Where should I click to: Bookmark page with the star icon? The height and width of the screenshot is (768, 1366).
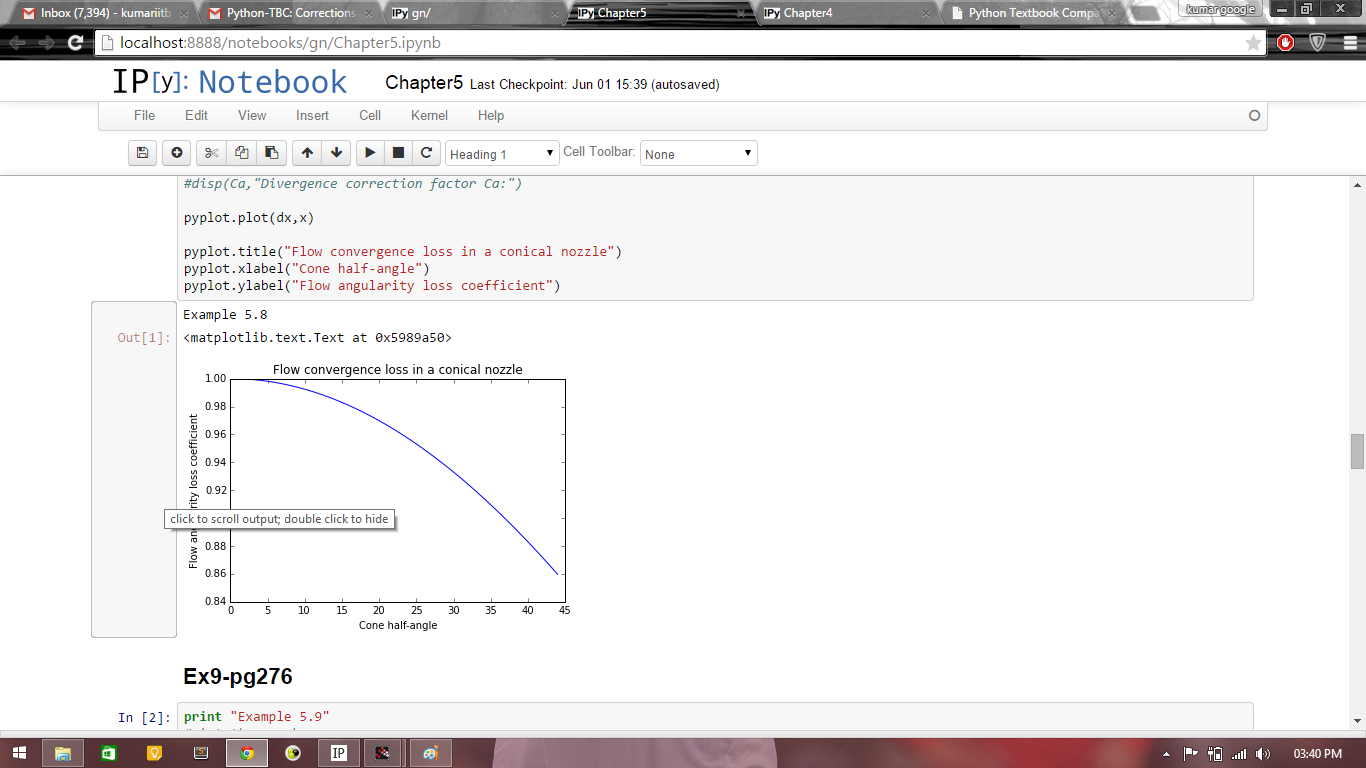(1253, 43)
